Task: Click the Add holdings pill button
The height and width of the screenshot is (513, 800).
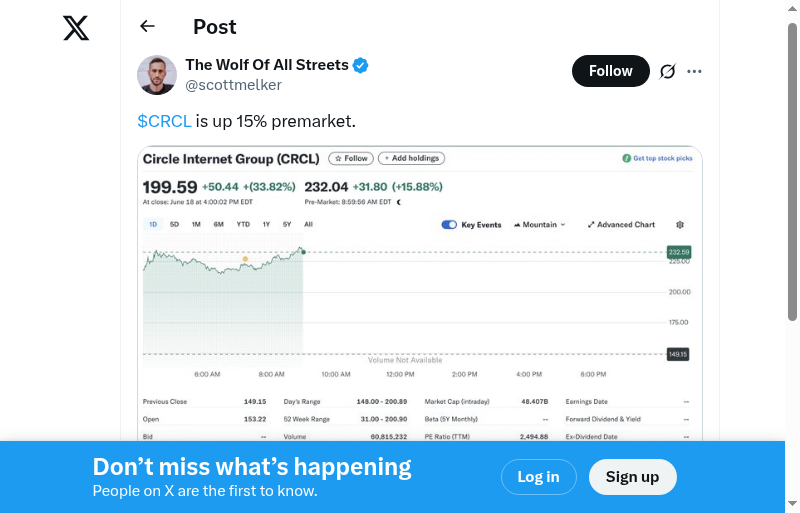Action: coord(411,158)
